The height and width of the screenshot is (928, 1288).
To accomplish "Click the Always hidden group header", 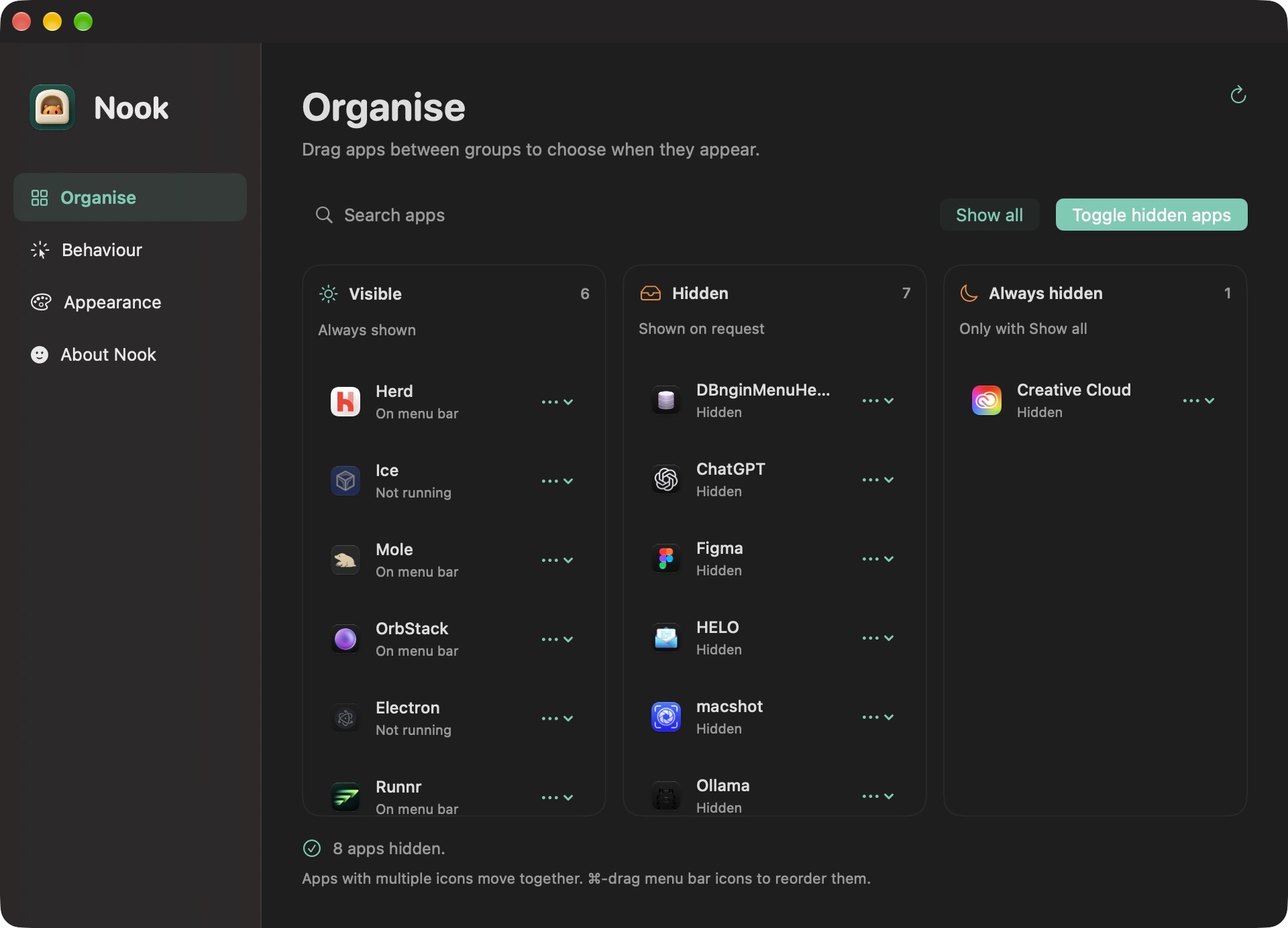I will (x=1095, y=293).
